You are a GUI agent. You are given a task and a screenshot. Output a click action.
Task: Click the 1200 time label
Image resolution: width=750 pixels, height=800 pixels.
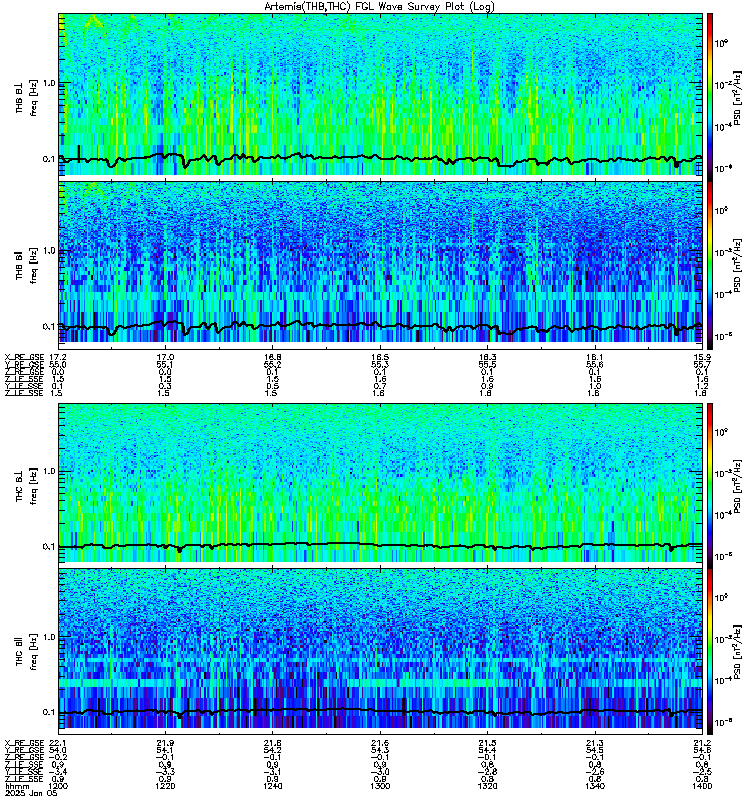pos(58,786)
